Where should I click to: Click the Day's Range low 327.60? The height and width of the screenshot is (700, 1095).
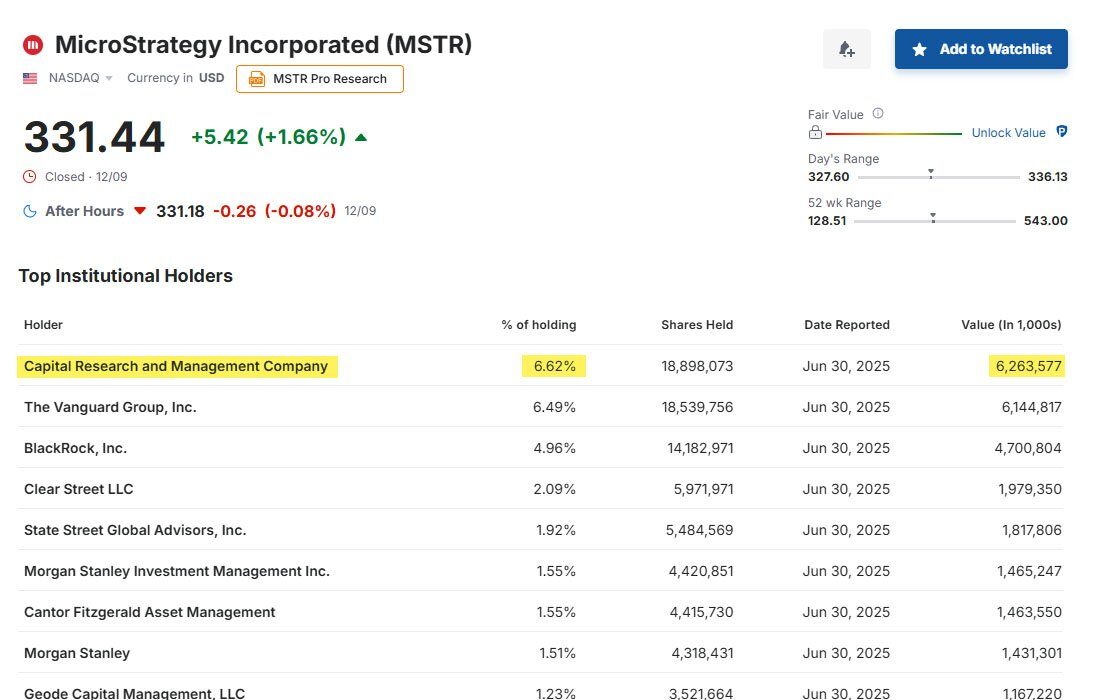point(828,177)
